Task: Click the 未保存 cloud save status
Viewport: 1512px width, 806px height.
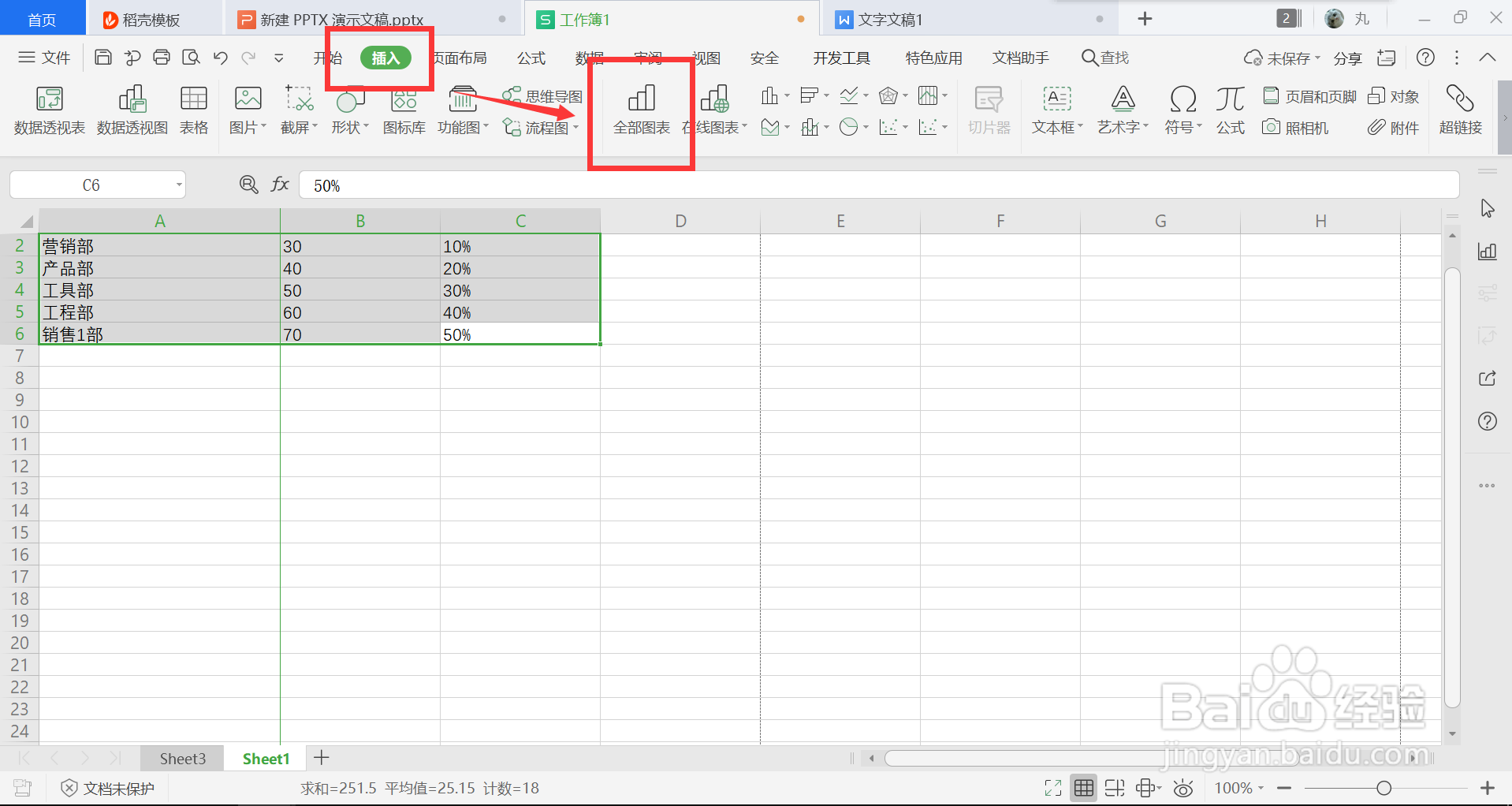Action: 1282,58
